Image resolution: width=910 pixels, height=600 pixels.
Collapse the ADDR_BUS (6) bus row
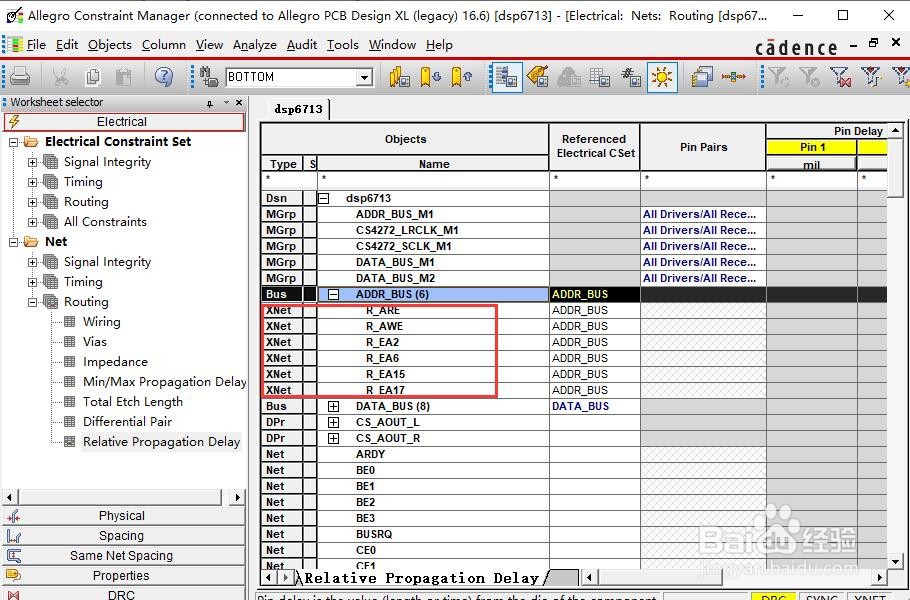coord(334,295)
